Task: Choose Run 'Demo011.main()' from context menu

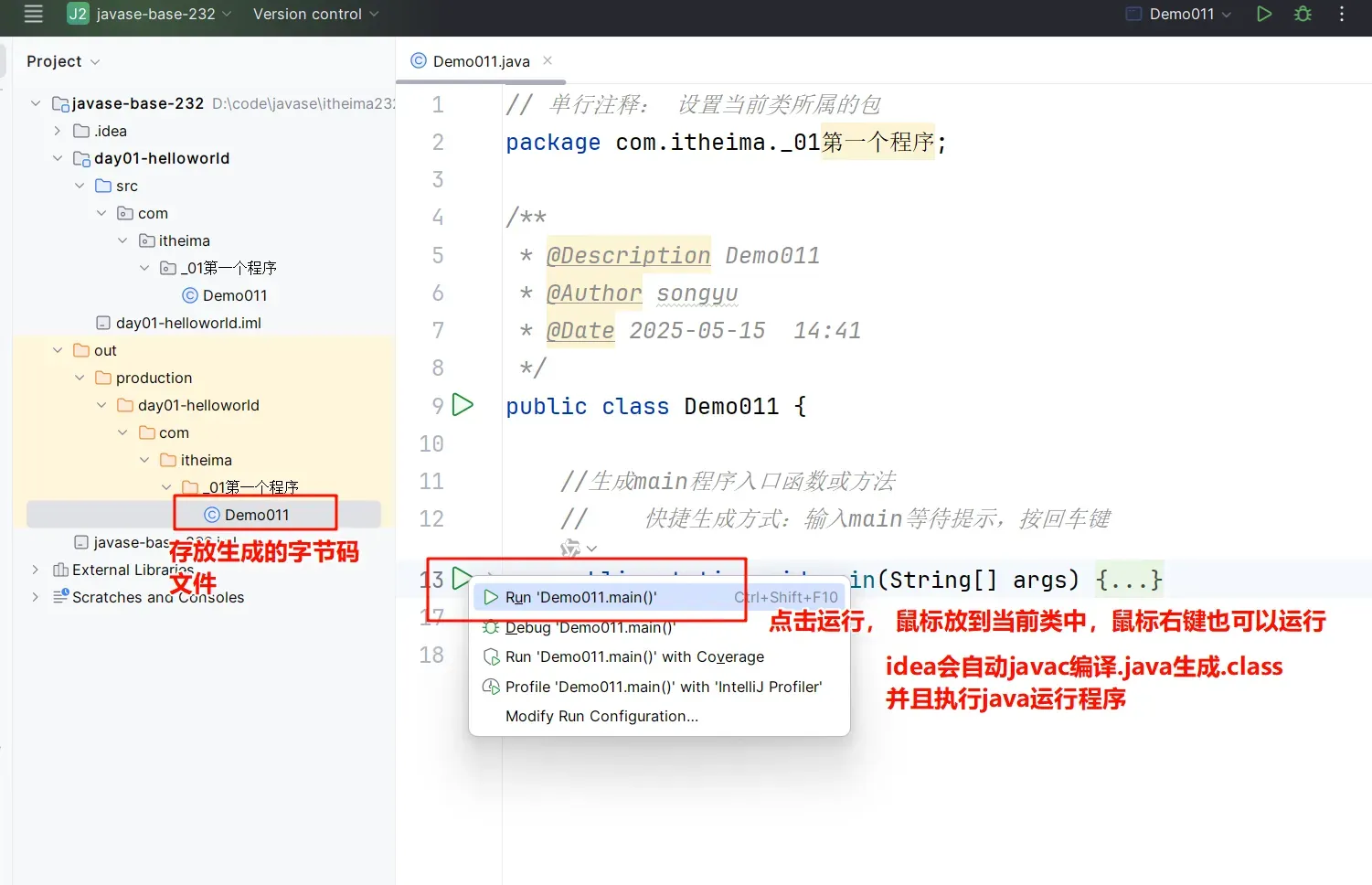Action: point(659,597)
